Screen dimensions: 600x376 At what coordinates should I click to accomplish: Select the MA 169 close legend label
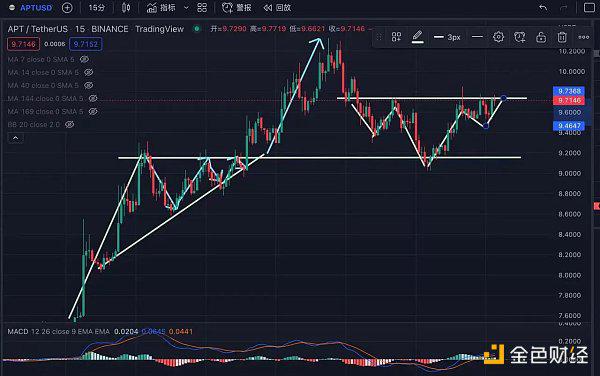click(x=45, y=111)
